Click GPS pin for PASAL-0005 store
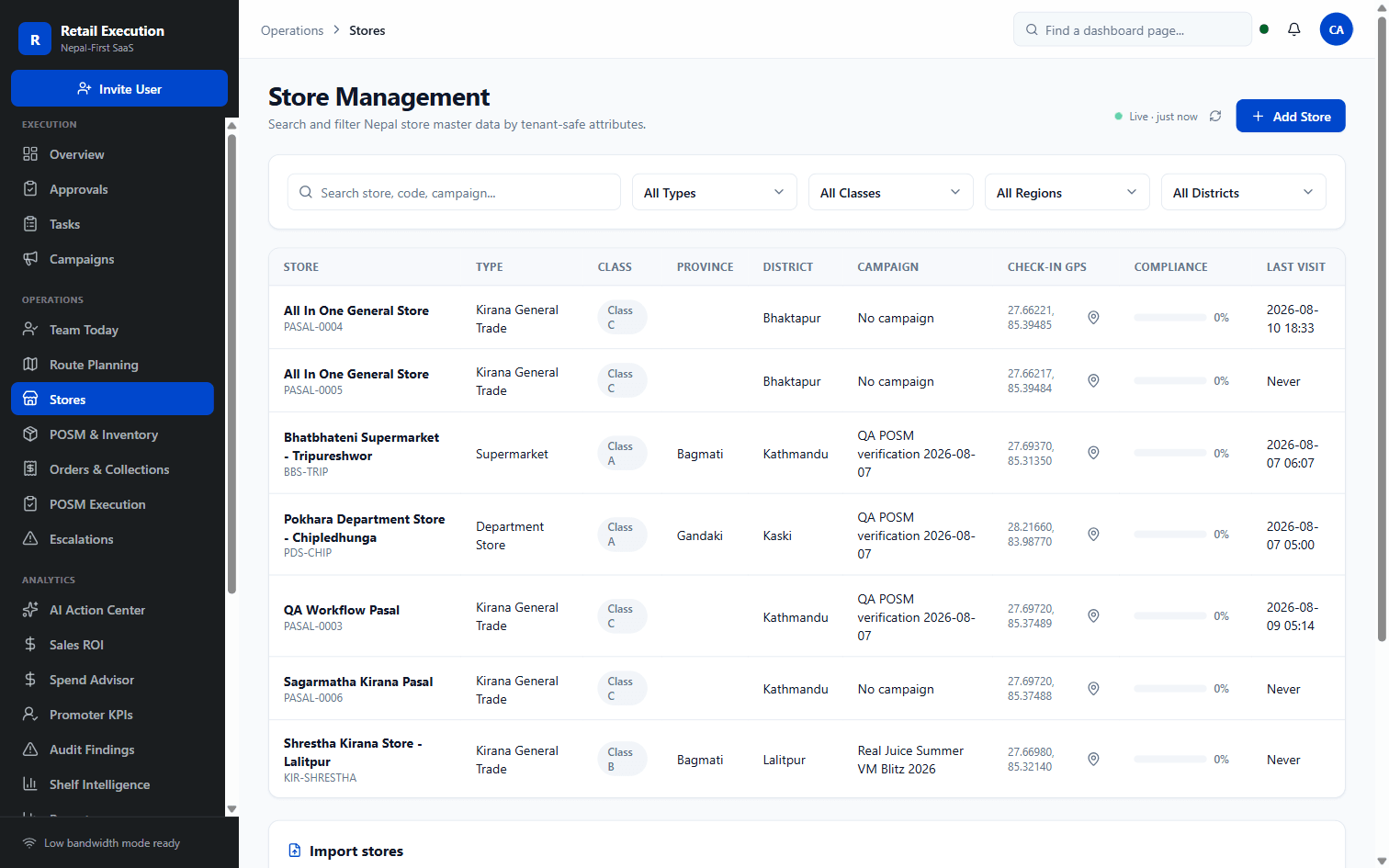The height and width of the screenshot is (868, 1389). coord(1093,380)
